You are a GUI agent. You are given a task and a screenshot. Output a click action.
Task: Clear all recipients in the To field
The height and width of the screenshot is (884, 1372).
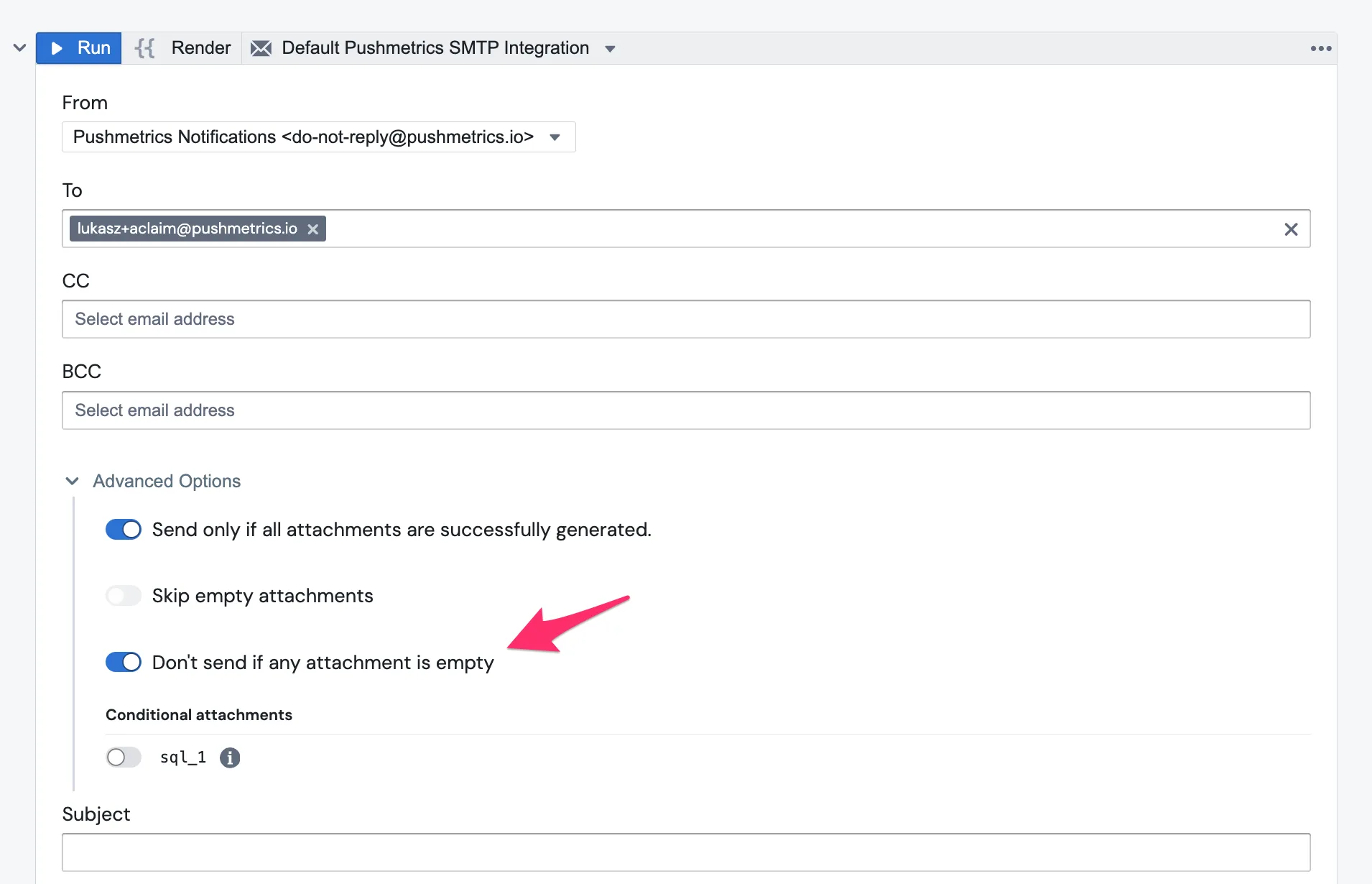point(1291,229)
